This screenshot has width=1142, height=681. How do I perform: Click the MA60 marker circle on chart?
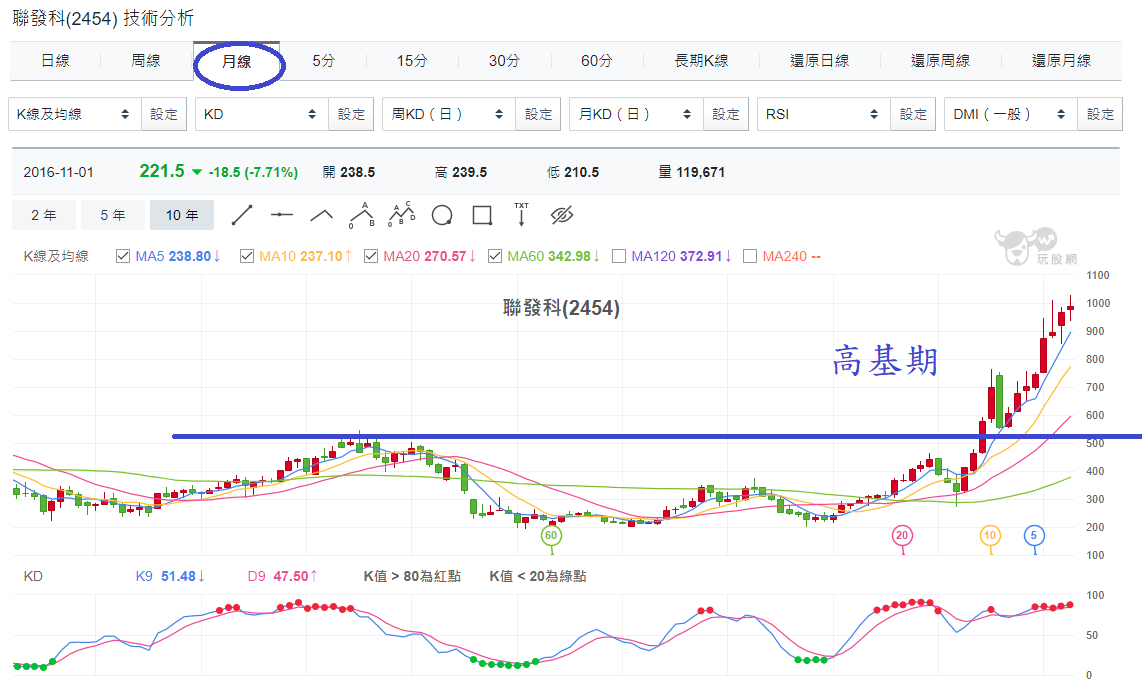pyautogui.click(x=551, y=535)
